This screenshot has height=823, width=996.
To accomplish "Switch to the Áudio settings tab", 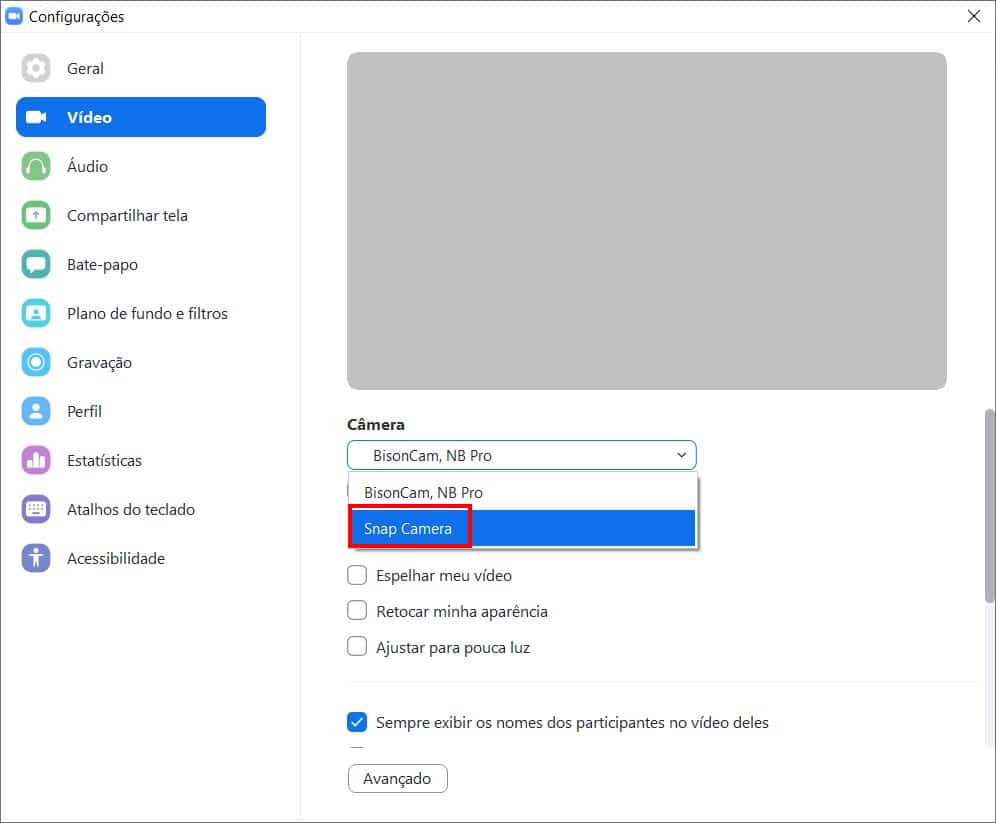I will (x=87, y=166).
